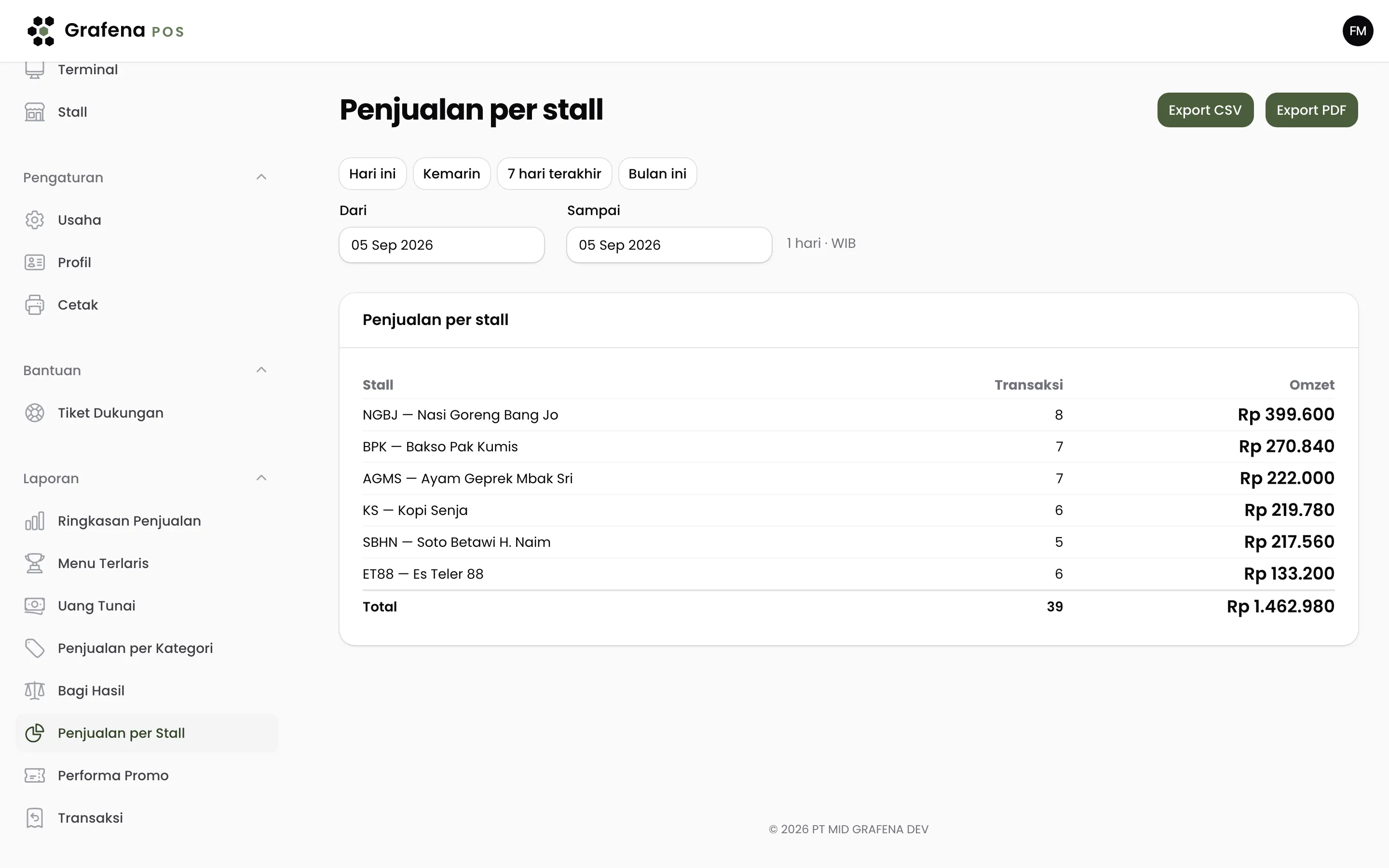Open the Transaksi page
Image resolution: width=1389 pixels, height=868 pixels.
click(146, 818)
